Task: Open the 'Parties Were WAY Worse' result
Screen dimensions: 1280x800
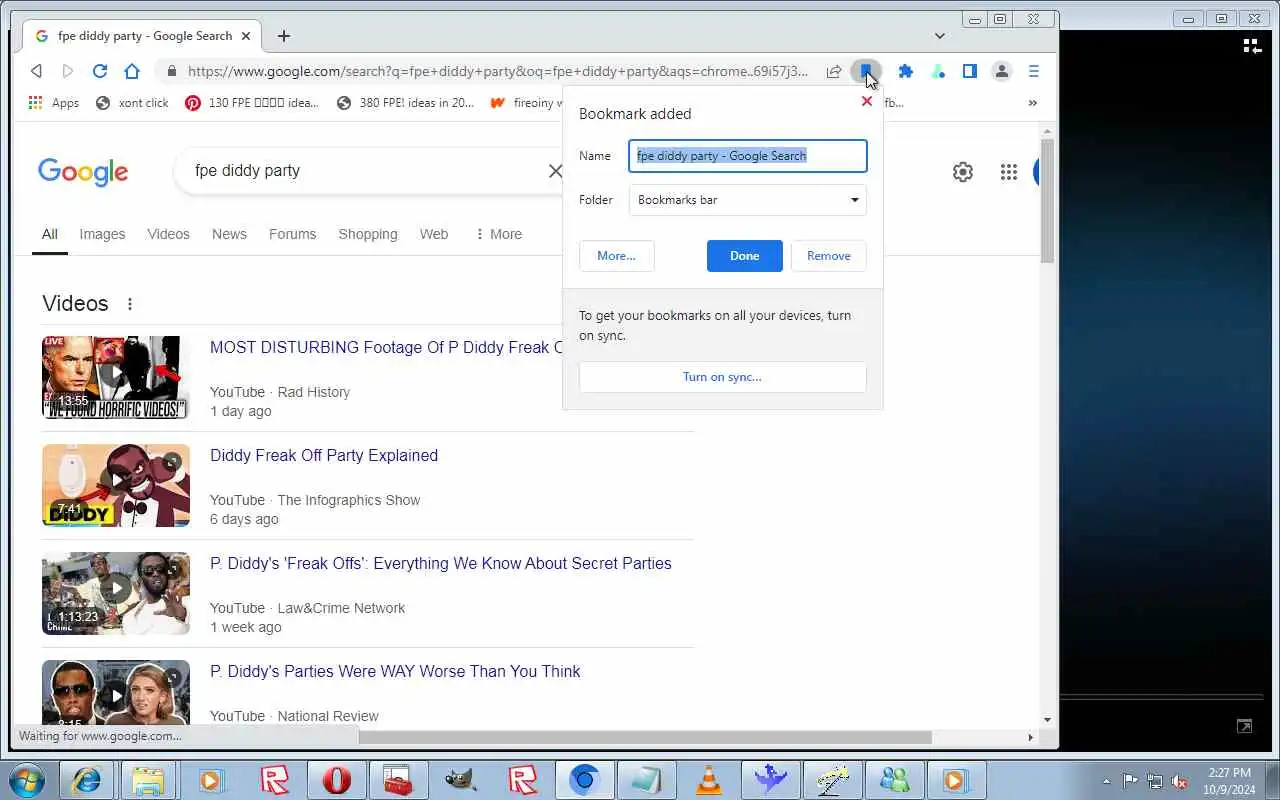Action: 395,672
